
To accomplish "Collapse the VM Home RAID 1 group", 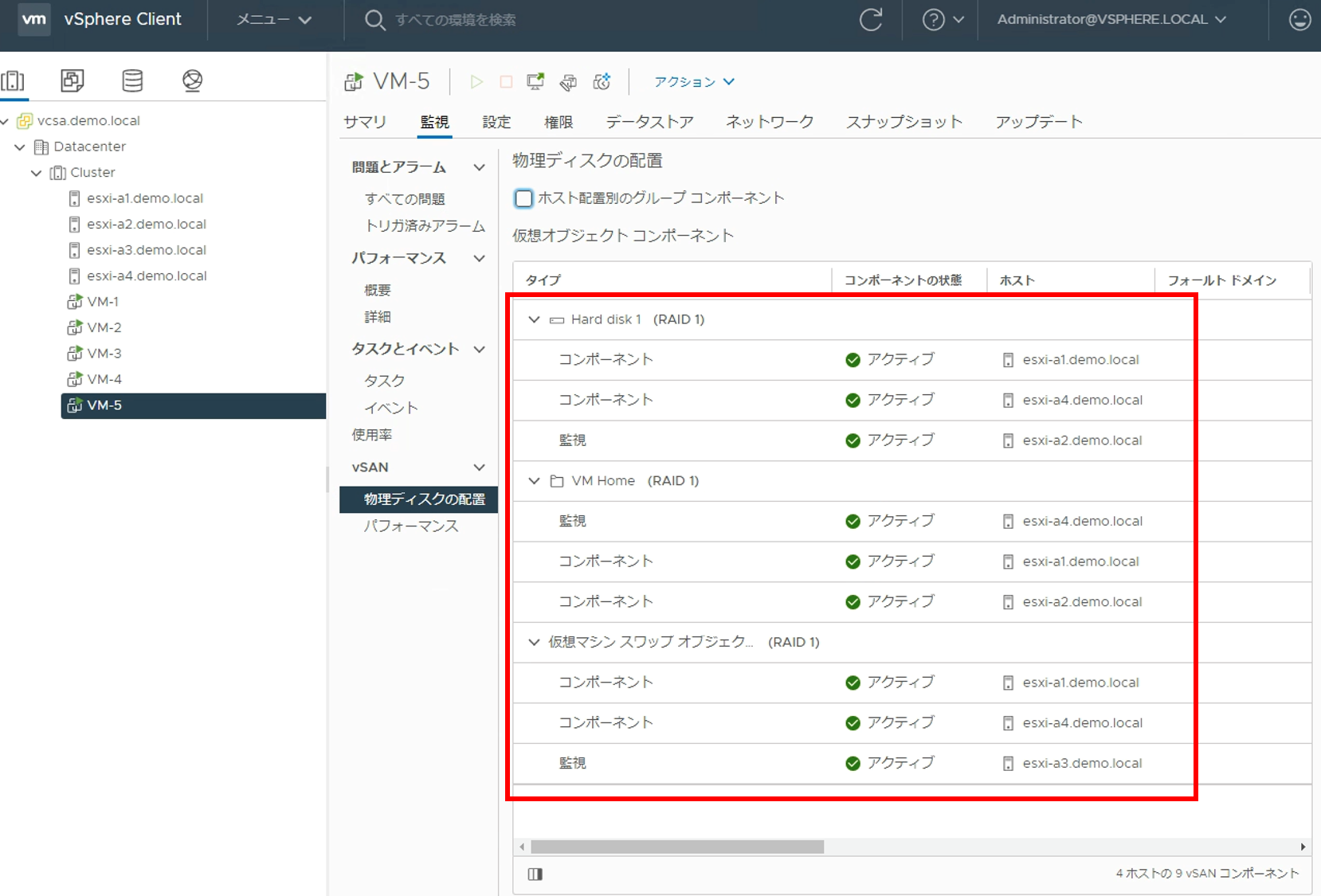I will [x=534, y=481].
